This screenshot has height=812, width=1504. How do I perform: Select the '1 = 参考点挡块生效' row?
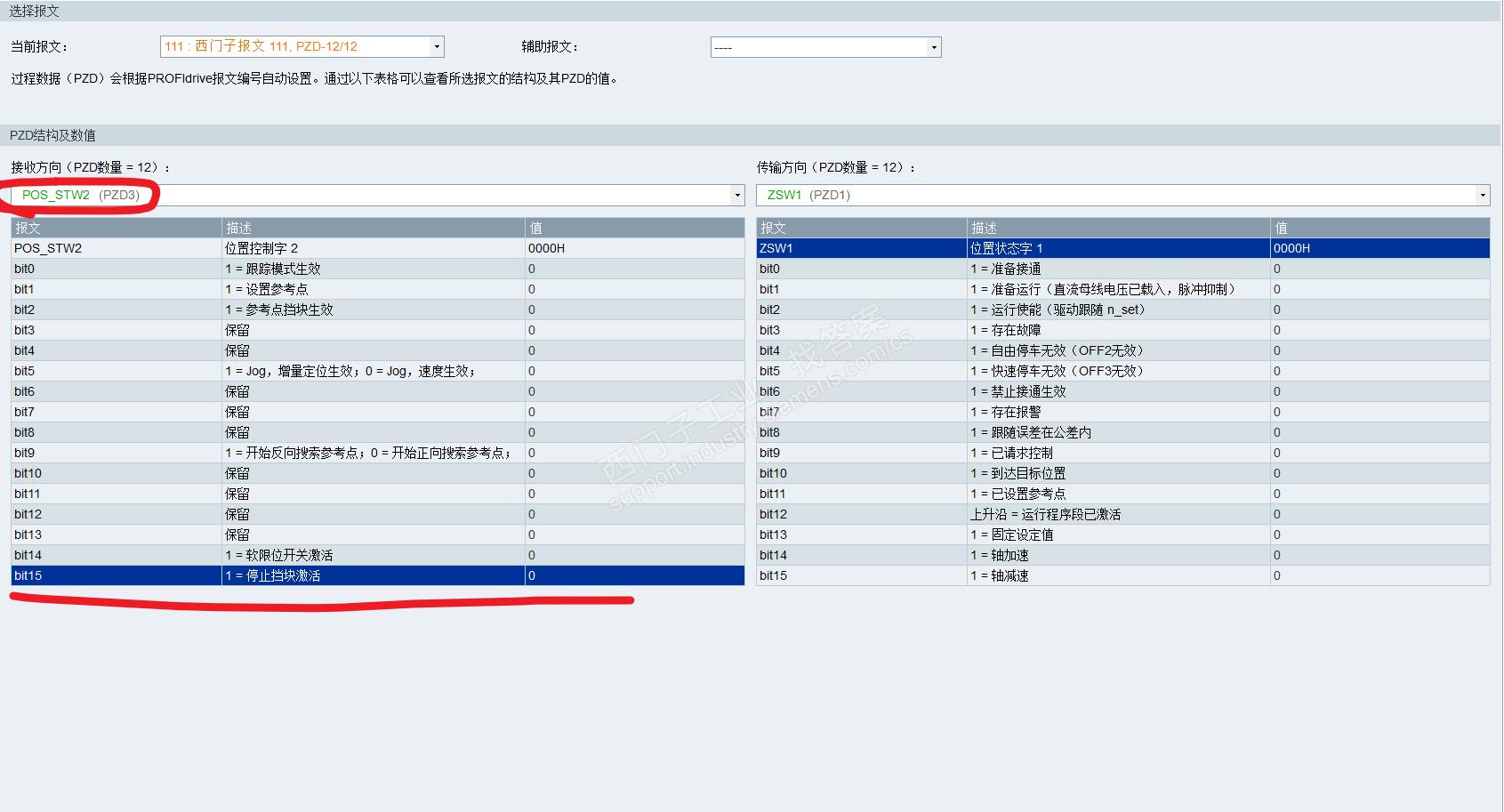coord(378,310)
